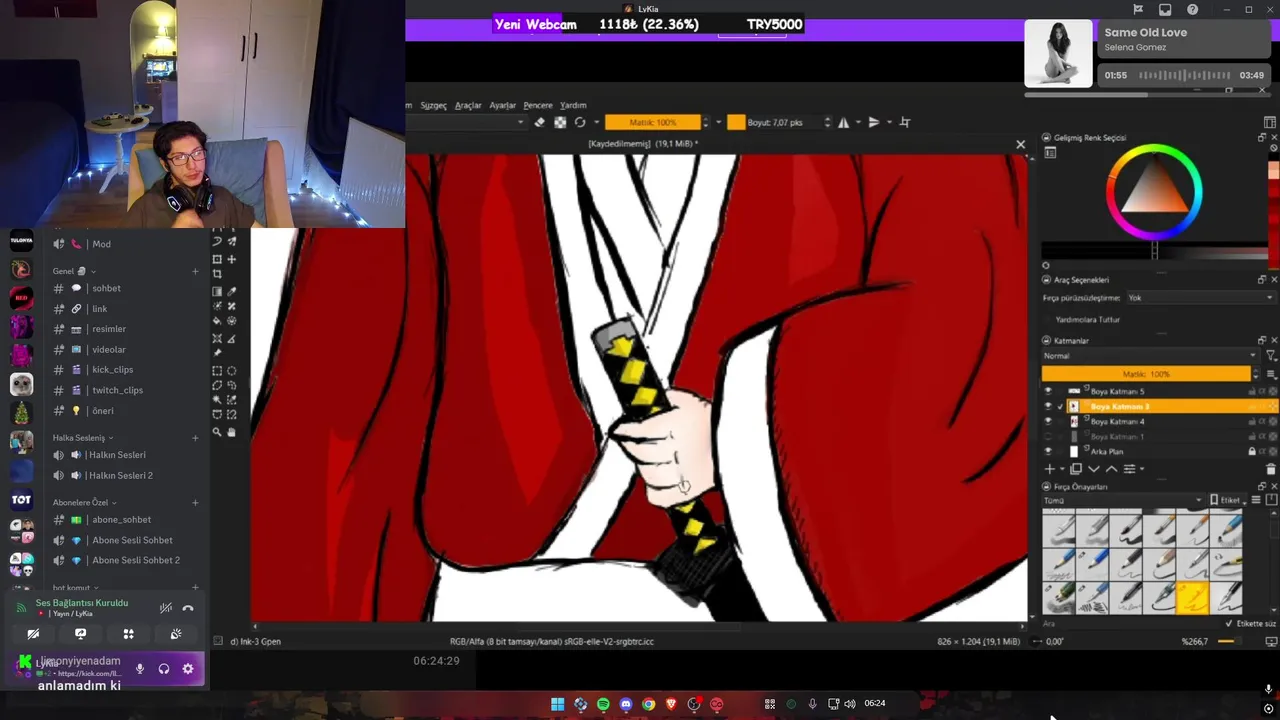Delete layer with trash icon
Image resolution: width=1280 pixels, height=720 pixels.
click(x=1270, y=468)
